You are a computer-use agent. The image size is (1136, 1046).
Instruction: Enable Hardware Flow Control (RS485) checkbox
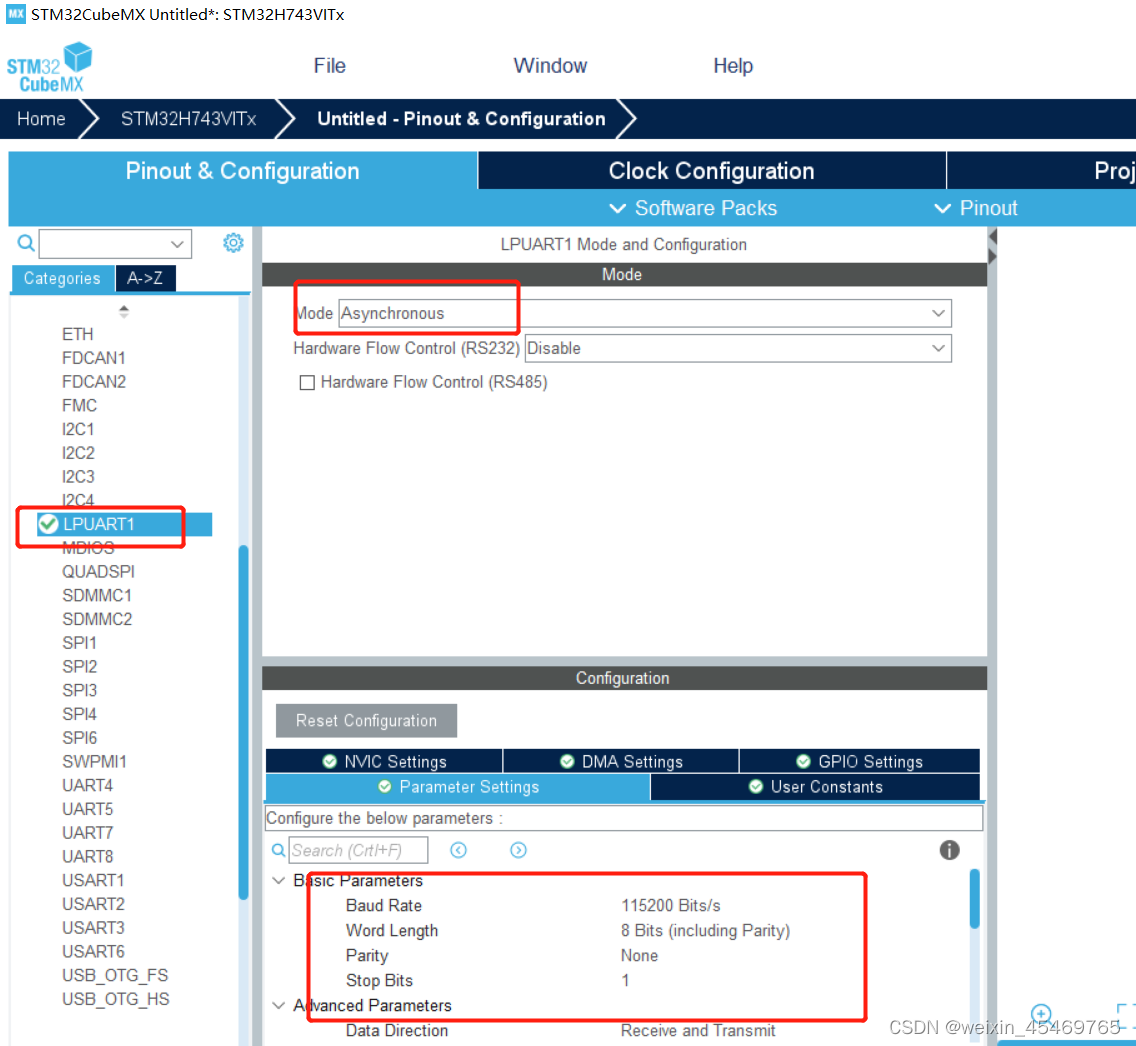[307, 382]
